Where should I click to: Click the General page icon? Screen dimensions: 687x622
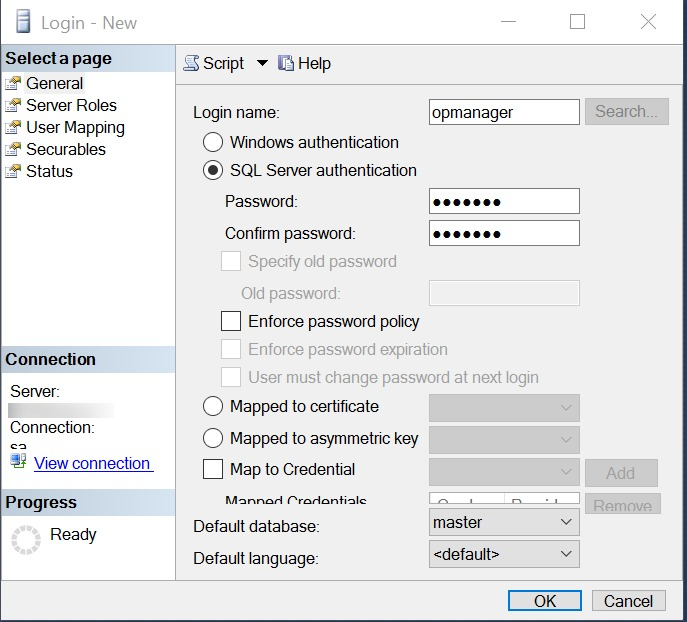coord(13,83)
